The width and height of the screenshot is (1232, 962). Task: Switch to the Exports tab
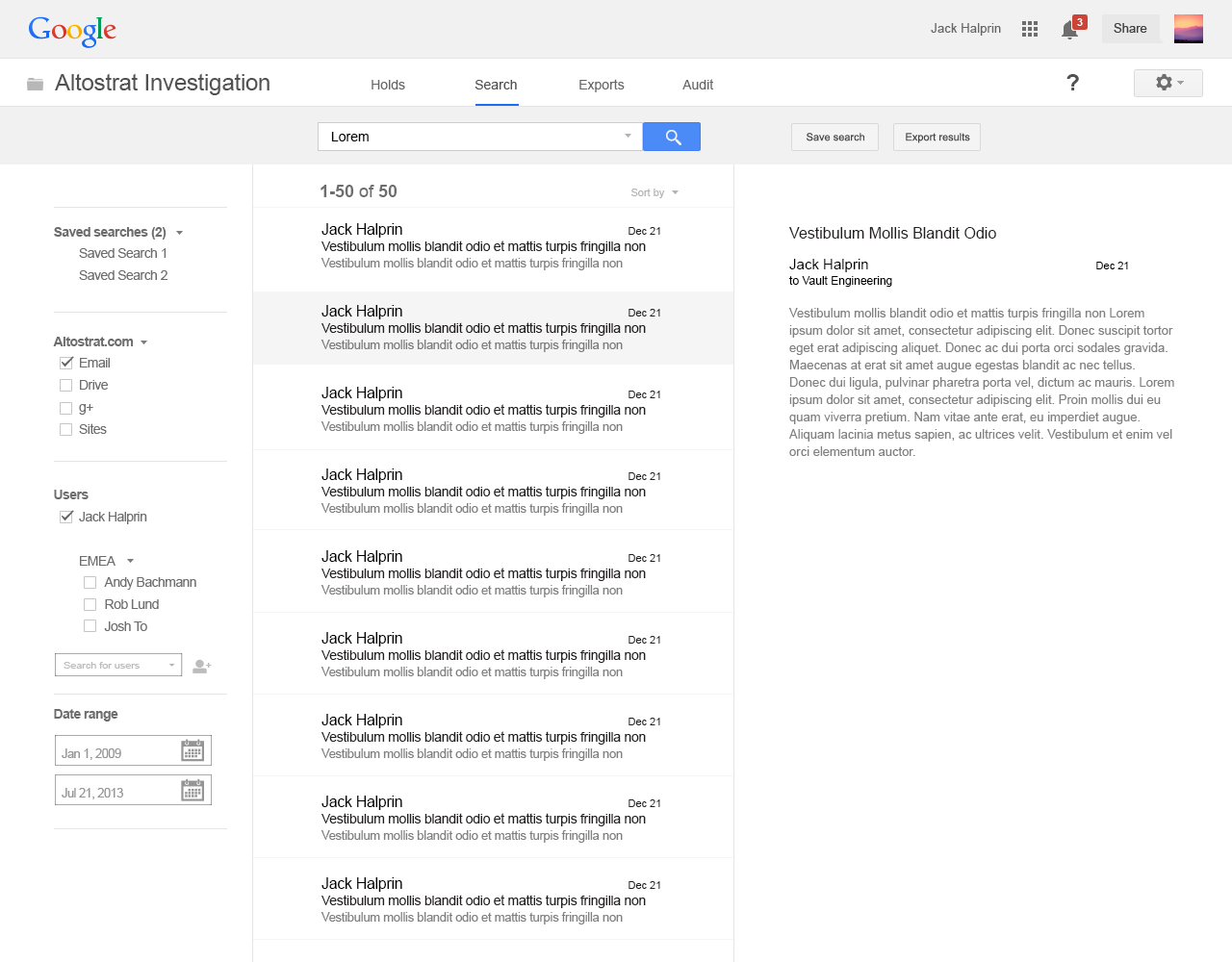602,85
